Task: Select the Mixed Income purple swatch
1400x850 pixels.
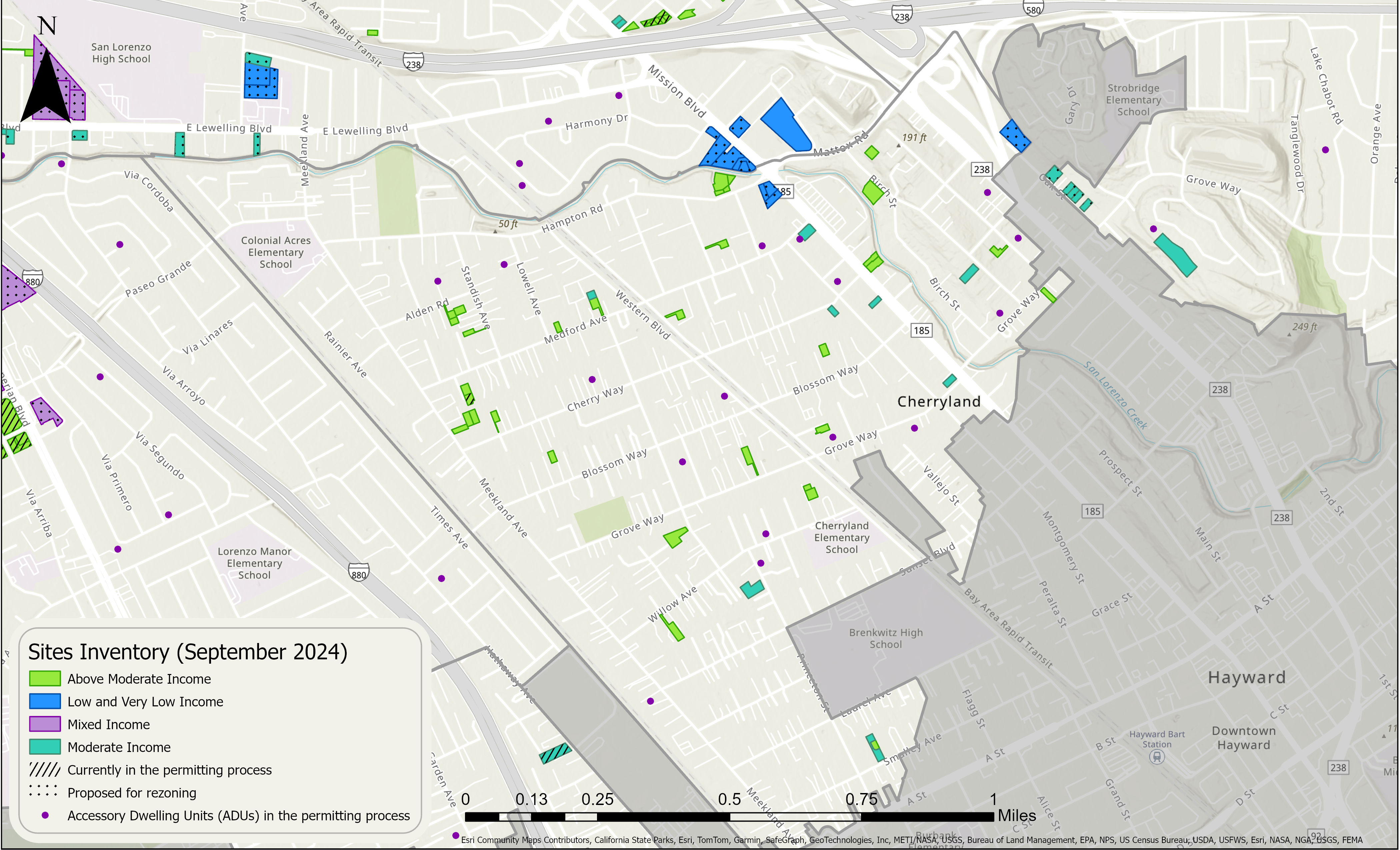Action: [45, 724]
